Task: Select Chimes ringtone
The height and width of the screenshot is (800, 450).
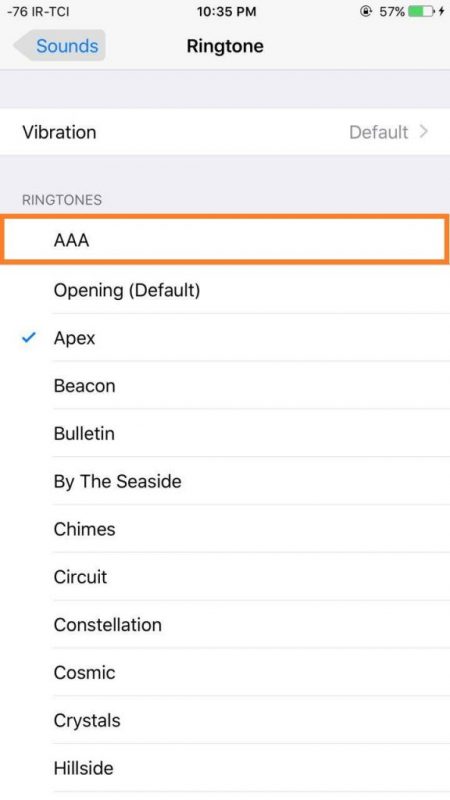Action: (x=225, y=529)
